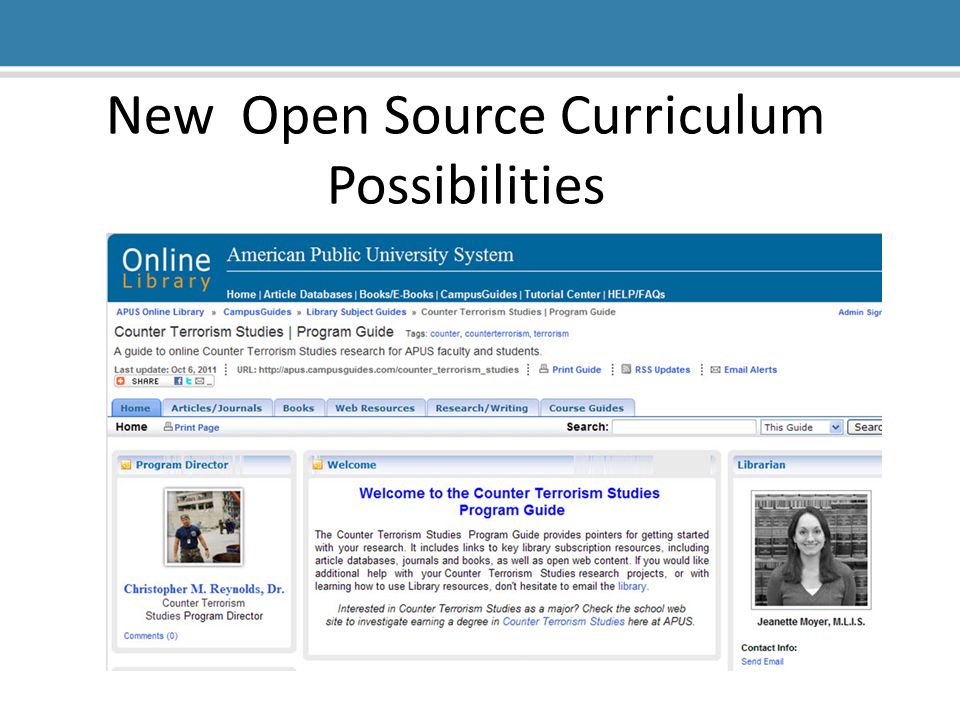Click the italic Counter Terrorism Studies link
Screen dimensions: 960x720
pos(563,621)
